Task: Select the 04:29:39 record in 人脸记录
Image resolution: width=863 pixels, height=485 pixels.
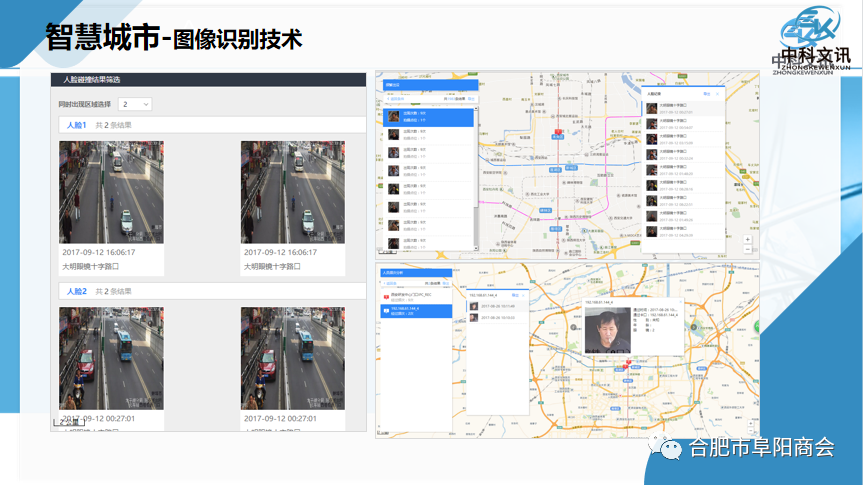Action: tap(683, 232)
